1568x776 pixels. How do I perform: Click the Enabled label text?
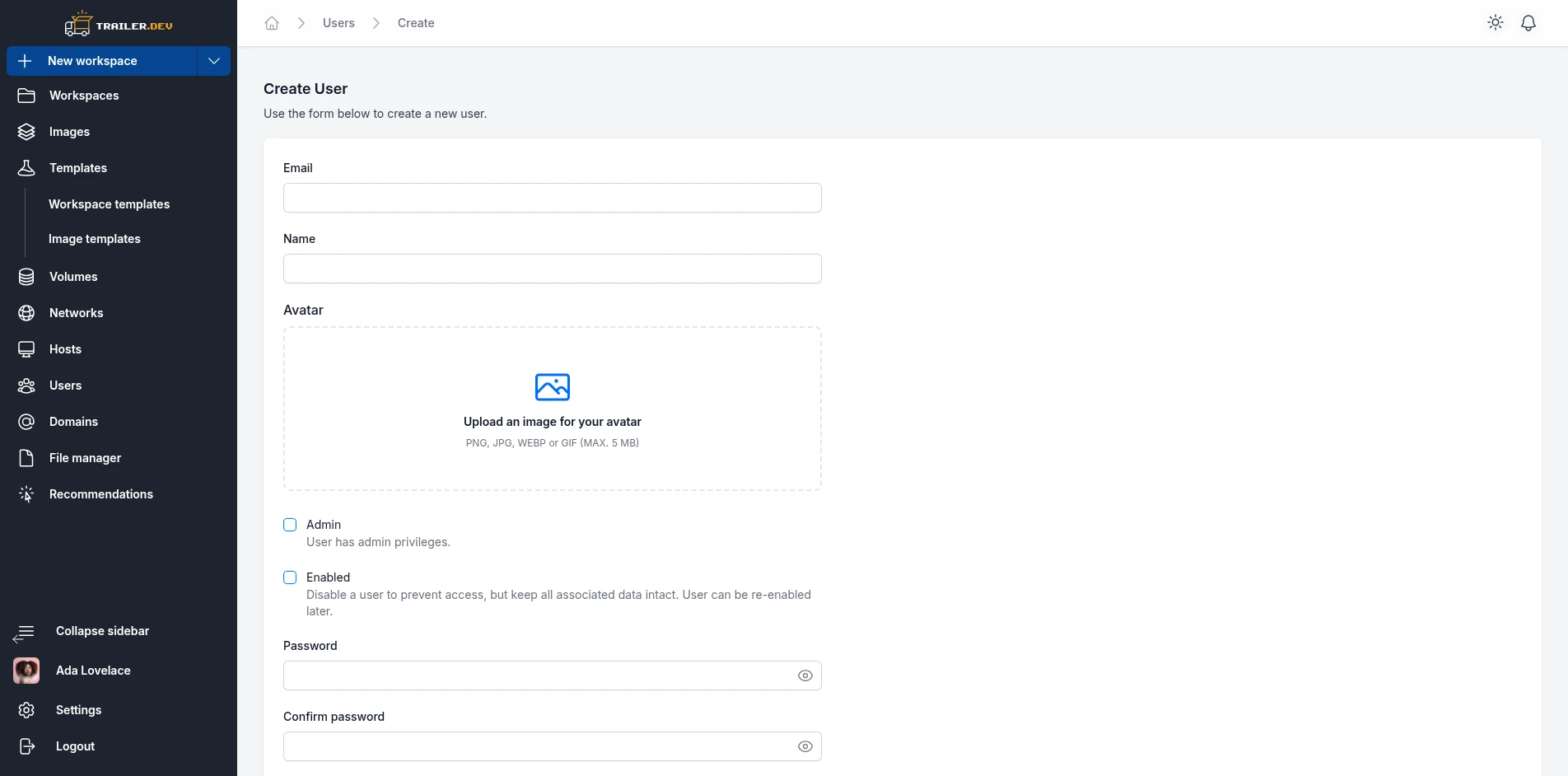328,577
